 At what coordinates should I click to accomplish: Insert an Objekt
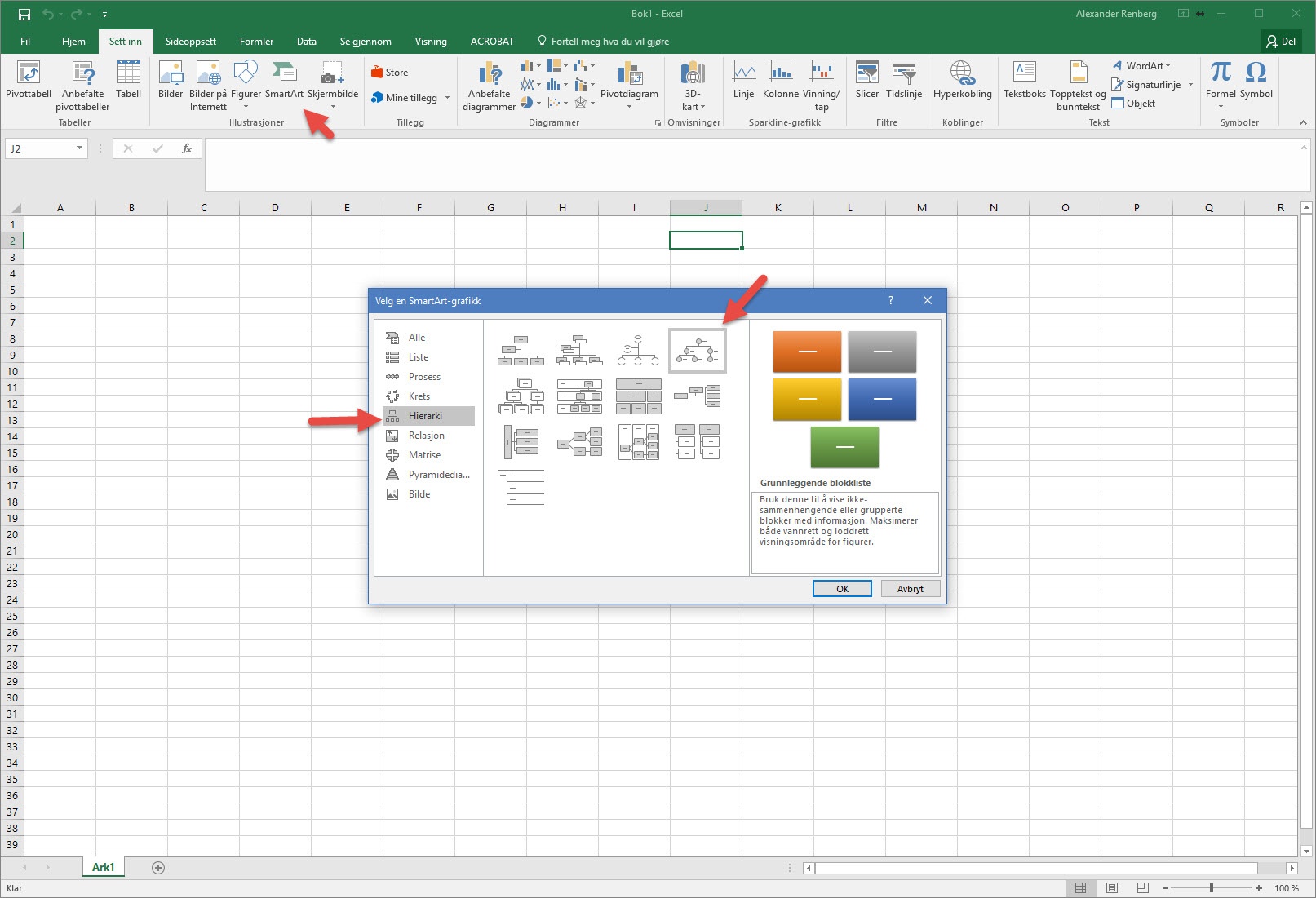[x=1133, y=104]
